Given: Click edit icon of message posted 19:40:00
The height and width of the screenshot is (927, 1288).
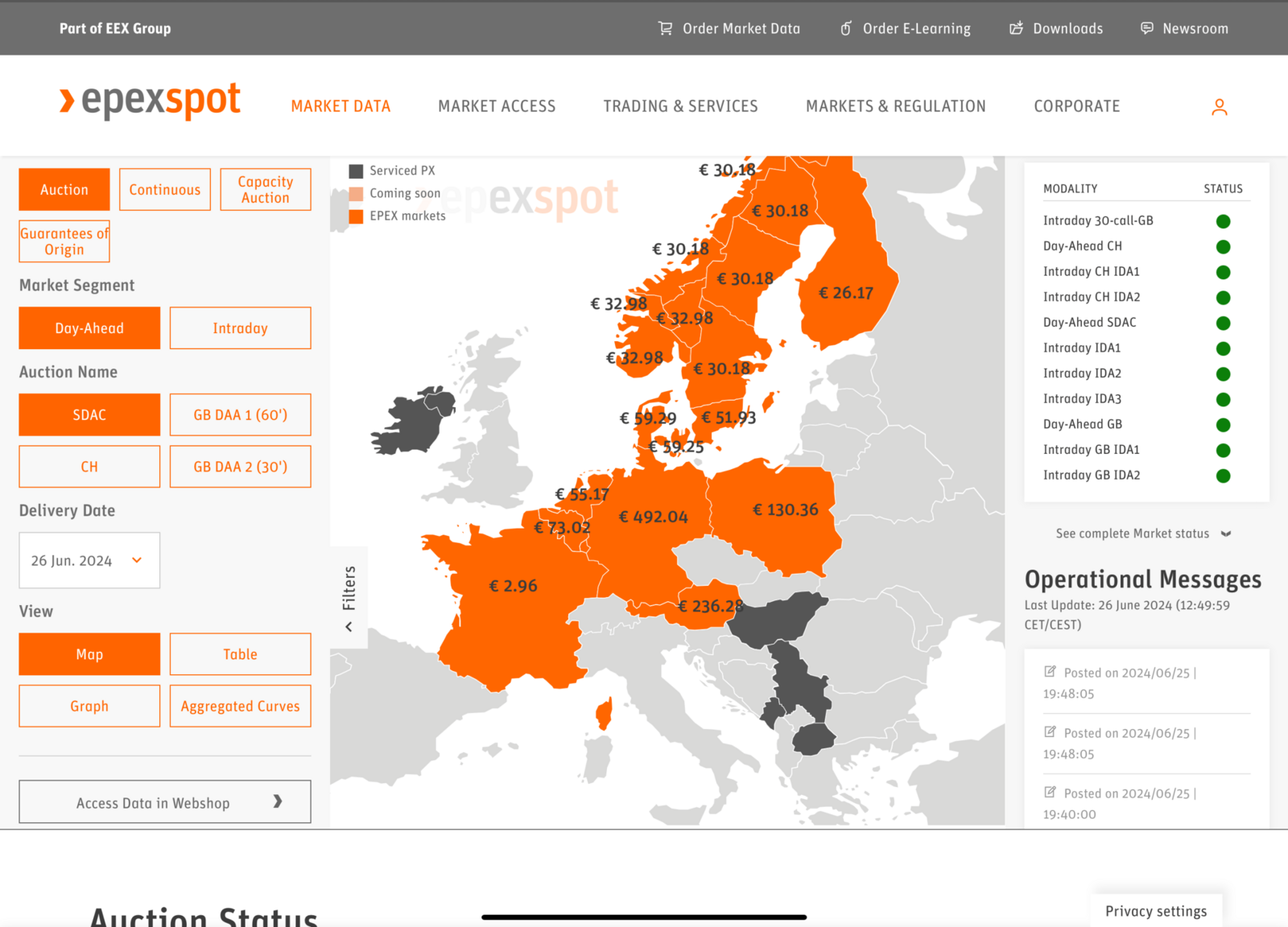Looking at the screenshot, I should 1050,793.
